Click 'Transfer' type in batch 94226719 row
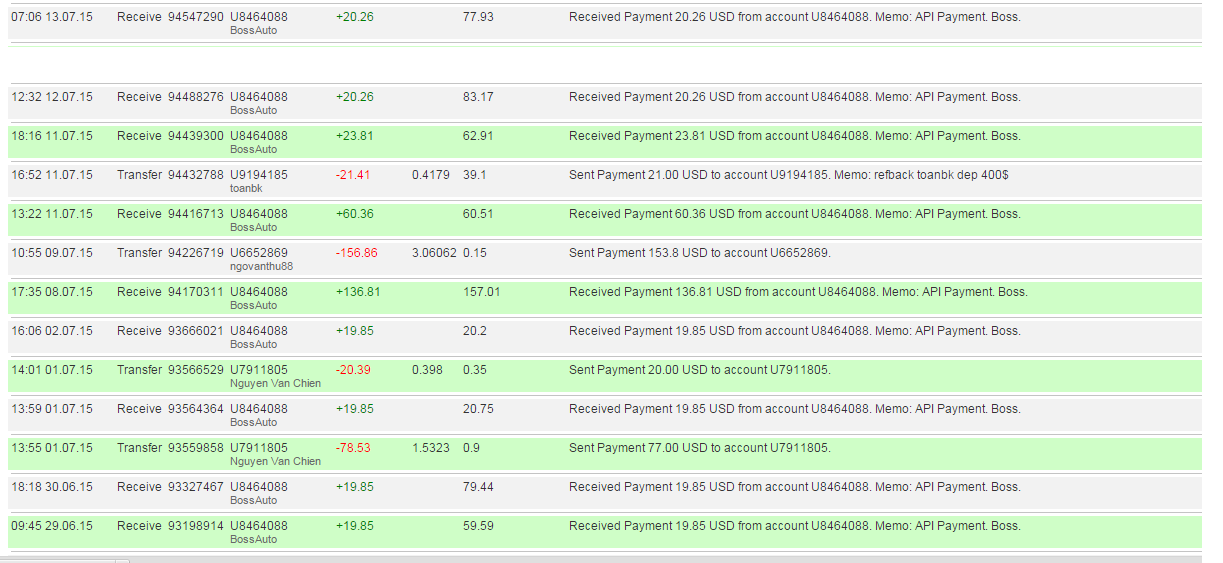1223x563 pixels. click(x=139, y=253)
